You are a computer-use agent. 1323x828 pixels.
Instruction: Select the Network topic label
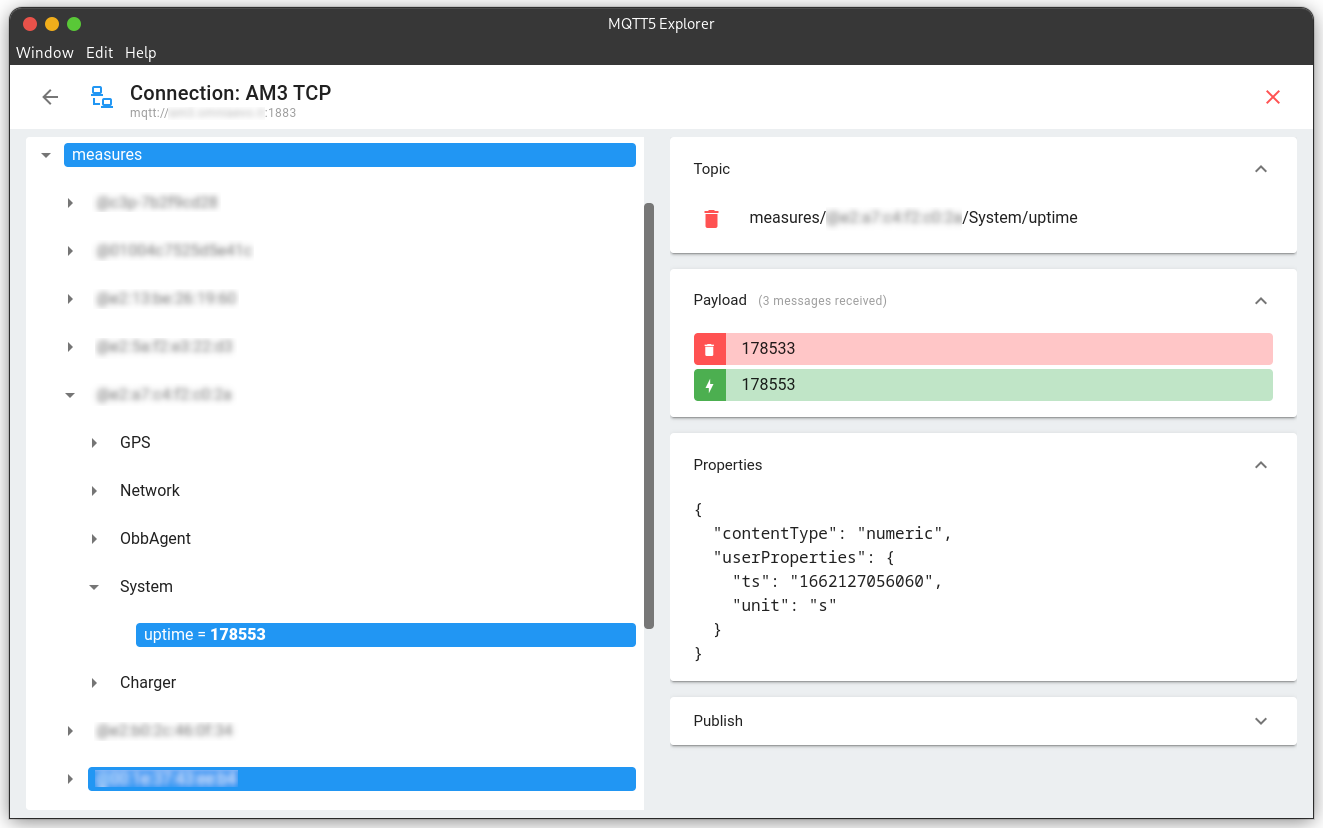pyautogui.click(x=150, y=491)
